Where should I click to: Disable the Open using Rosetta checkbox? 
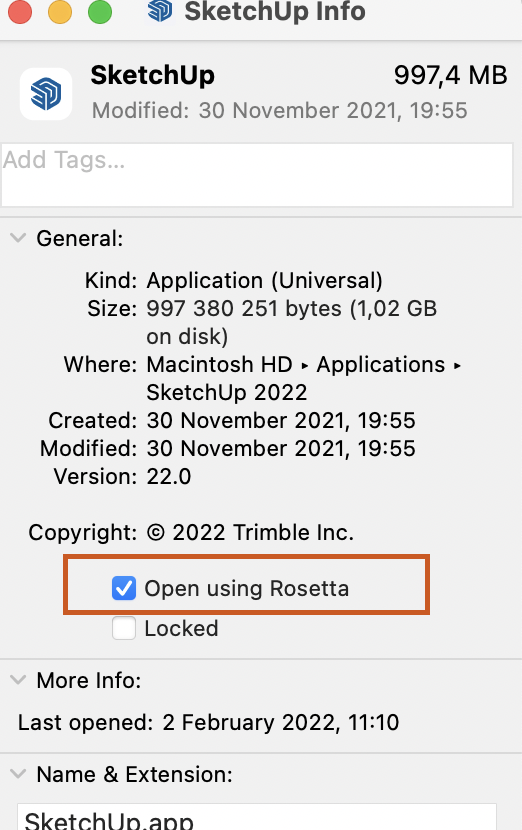124,588
